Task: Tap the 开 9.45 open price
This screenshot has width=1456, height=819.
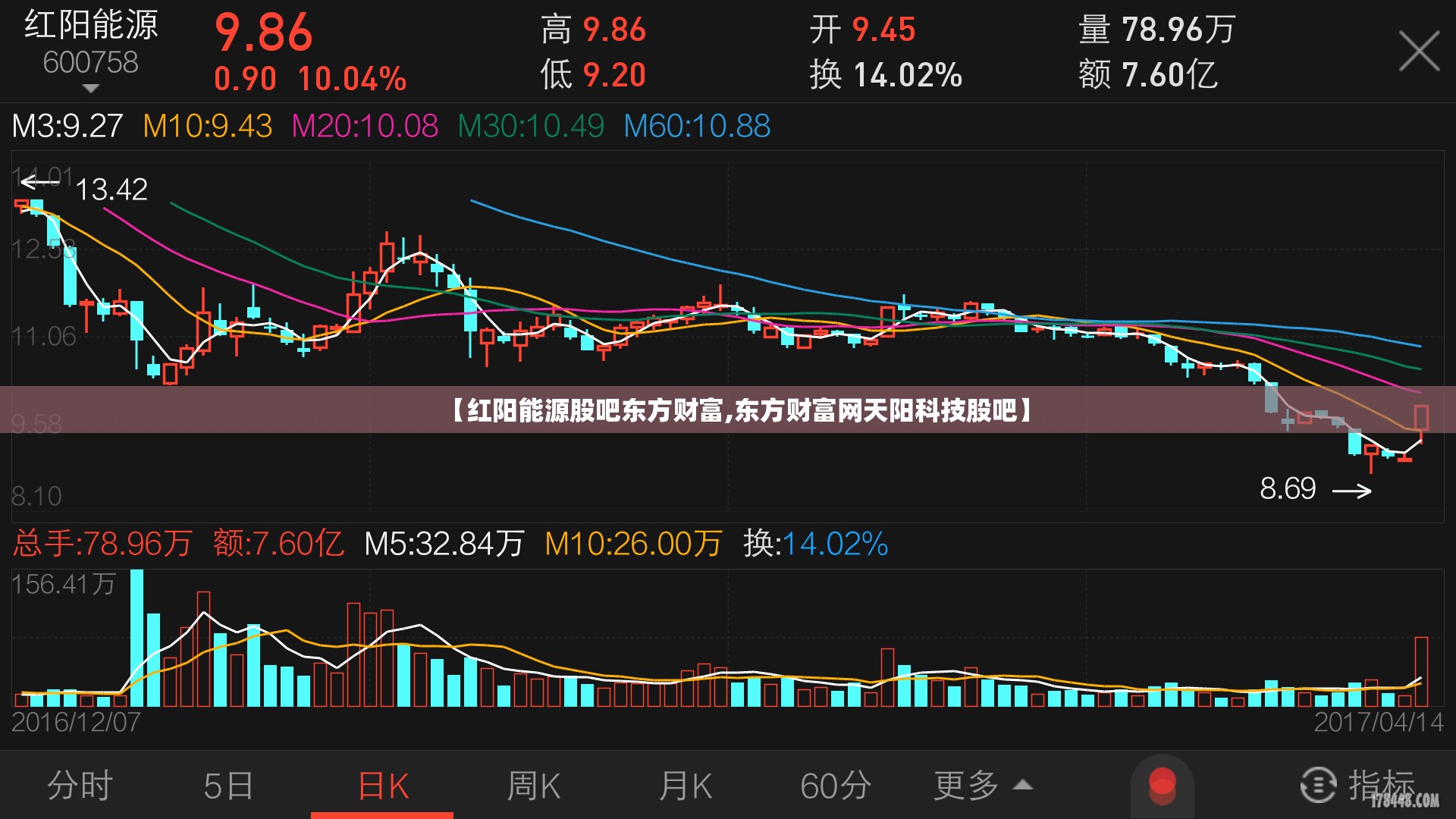Action: (x=863, y=30)
